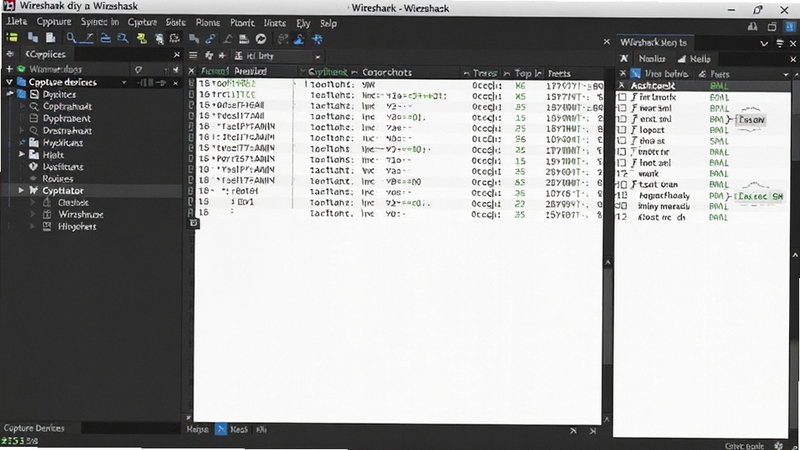Select the magnifier find icon in toolbar
The image size is (800, 450).
click(71, 38)
